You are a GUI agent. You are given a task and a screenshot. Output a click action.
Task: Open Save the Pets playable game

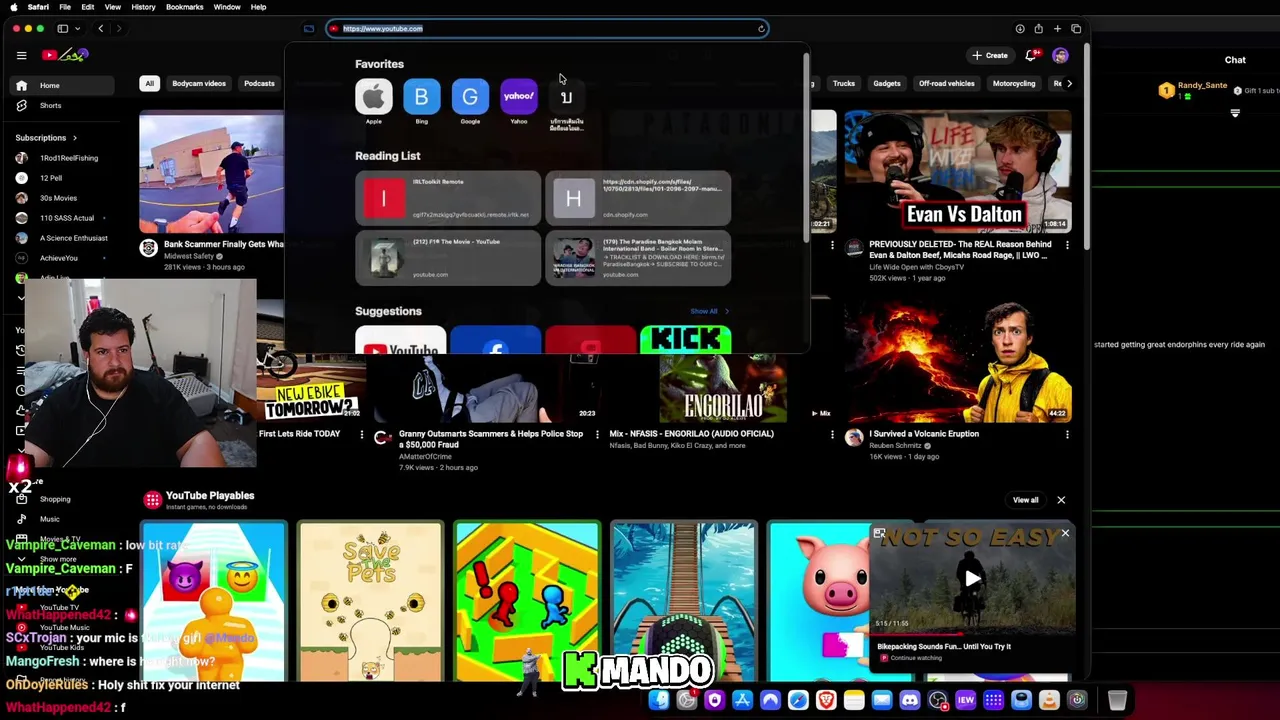point(370,601)
